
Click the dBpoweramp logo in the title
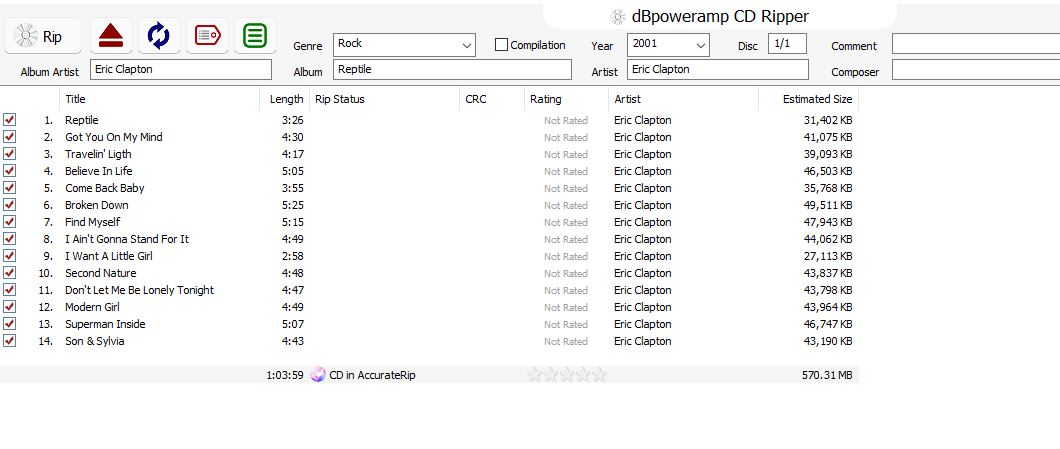618,16
